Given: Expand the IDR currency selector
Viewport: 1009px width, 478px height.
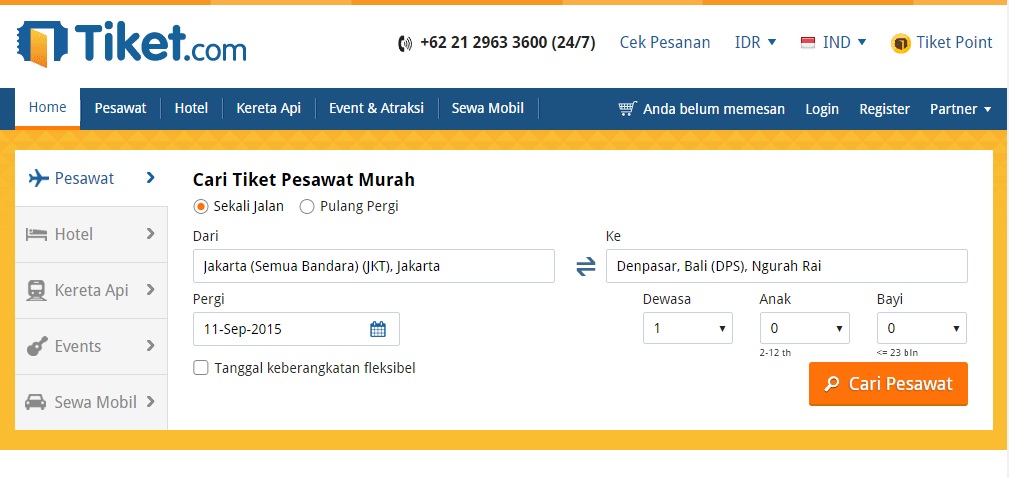Looking at the screenshot, I should [x=755, y=42].
